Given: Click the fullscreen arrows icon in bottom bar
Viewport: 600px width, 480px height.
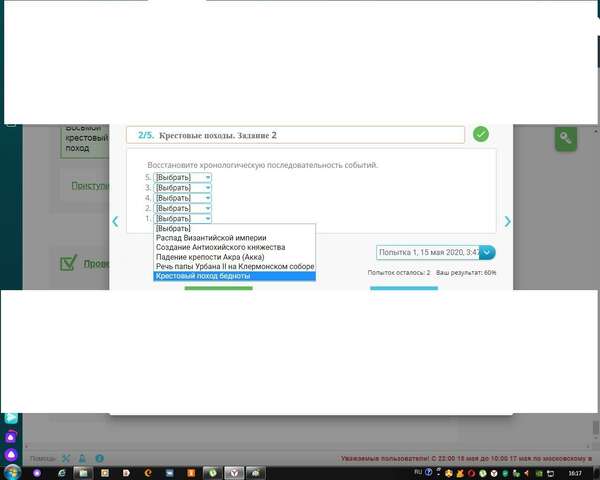Looking at the screenshot, I should [66, 458].
